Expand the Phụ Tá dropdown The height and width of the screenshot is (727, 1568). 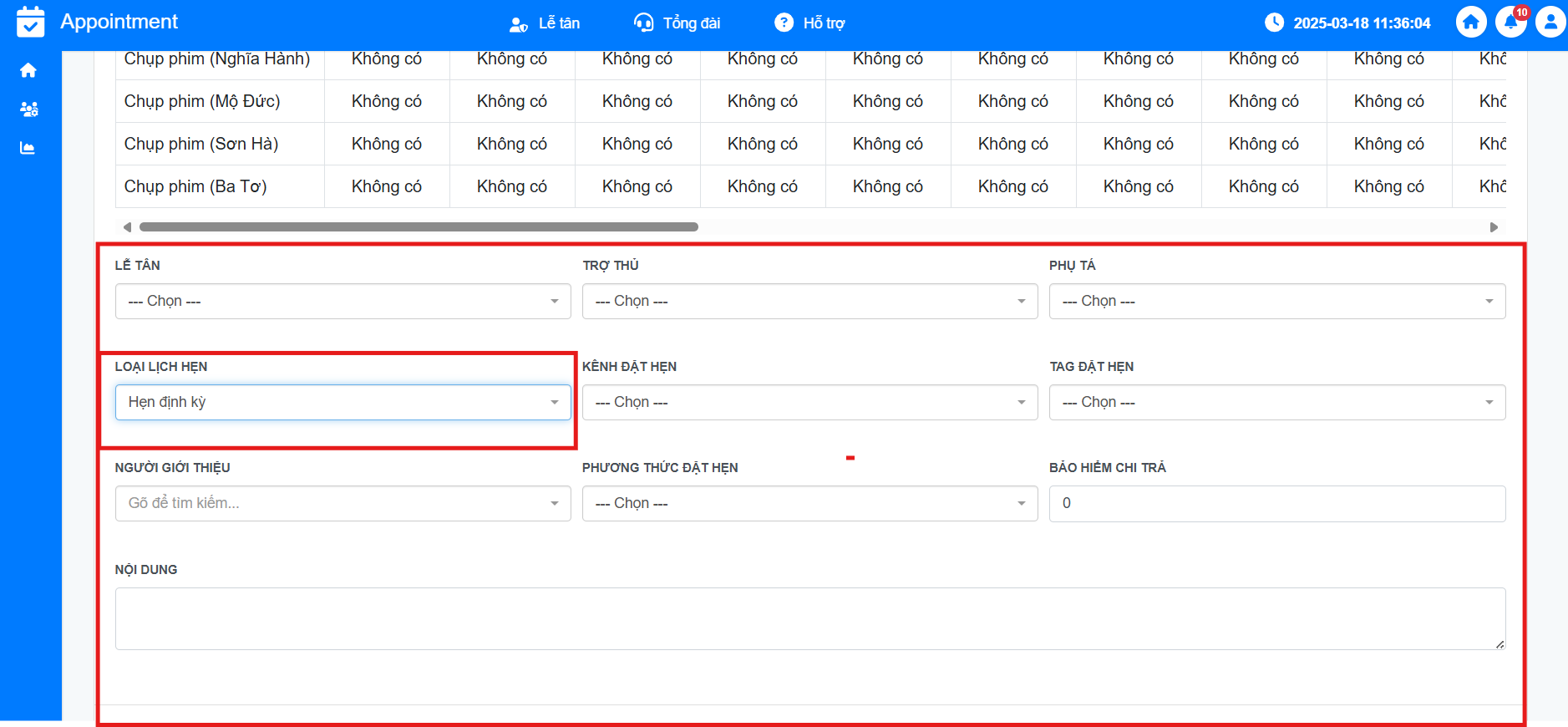(1276, 302)
